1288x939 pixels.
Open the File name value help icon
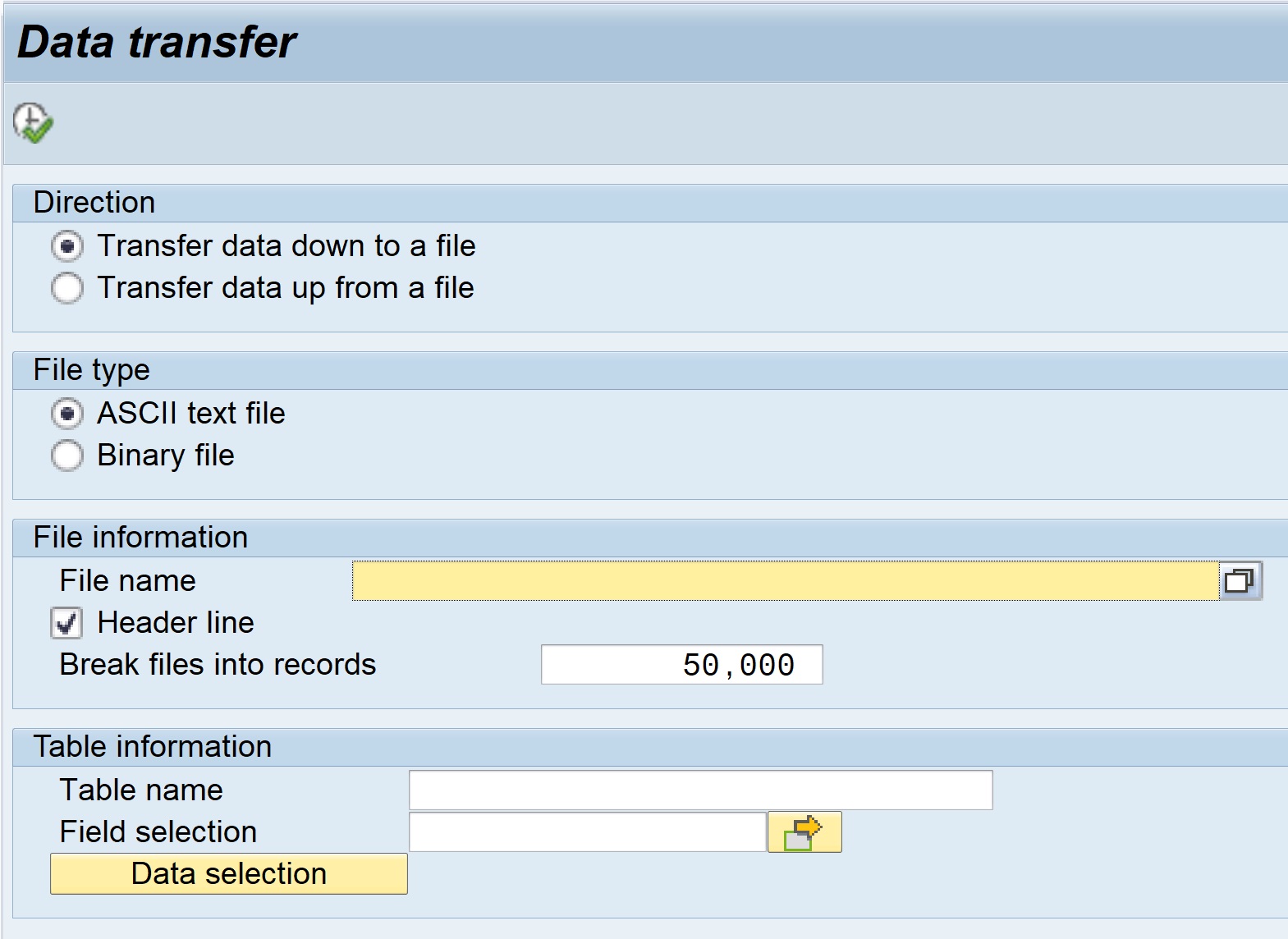pos(1240,581)
